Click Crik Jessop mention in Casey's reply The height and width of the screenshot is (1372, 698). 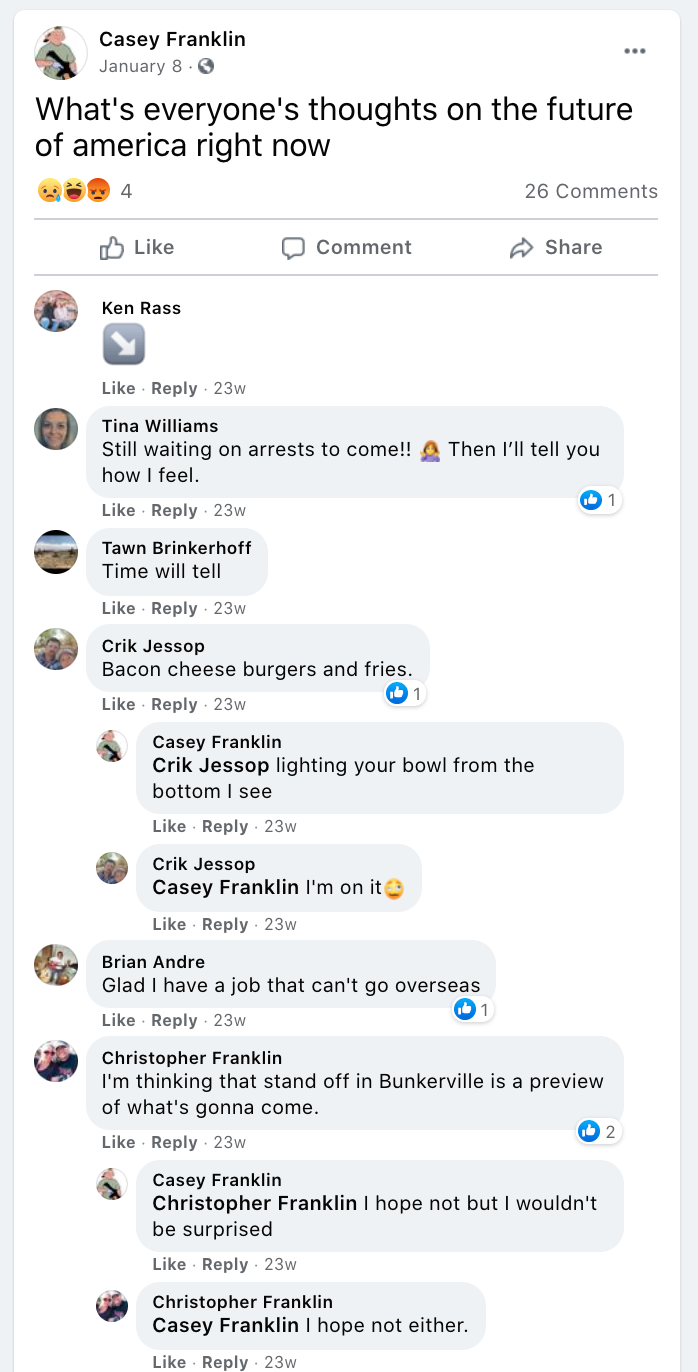pos(210,765)
